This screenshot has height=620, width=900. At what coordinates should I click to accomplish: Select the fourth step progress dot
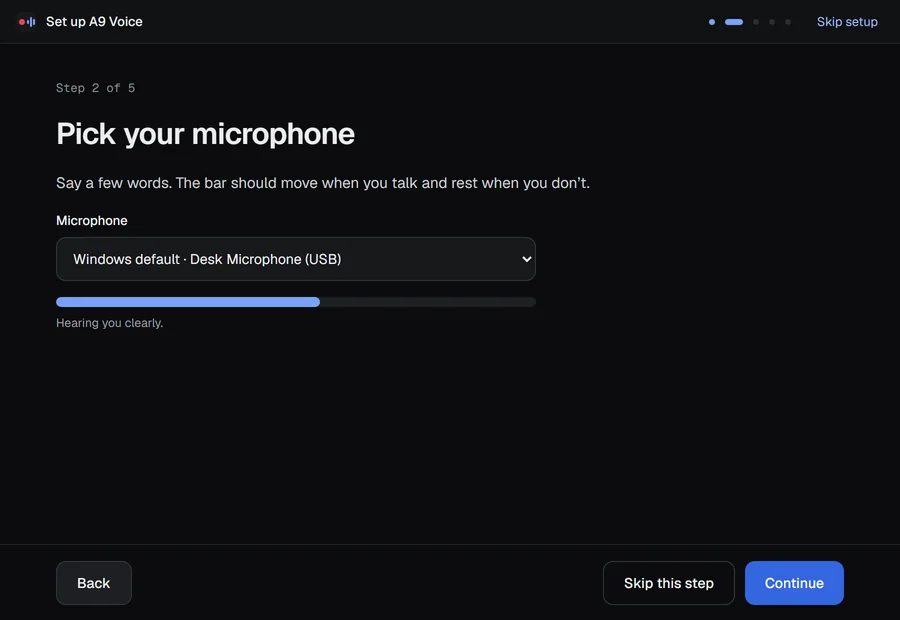(772, 22)
